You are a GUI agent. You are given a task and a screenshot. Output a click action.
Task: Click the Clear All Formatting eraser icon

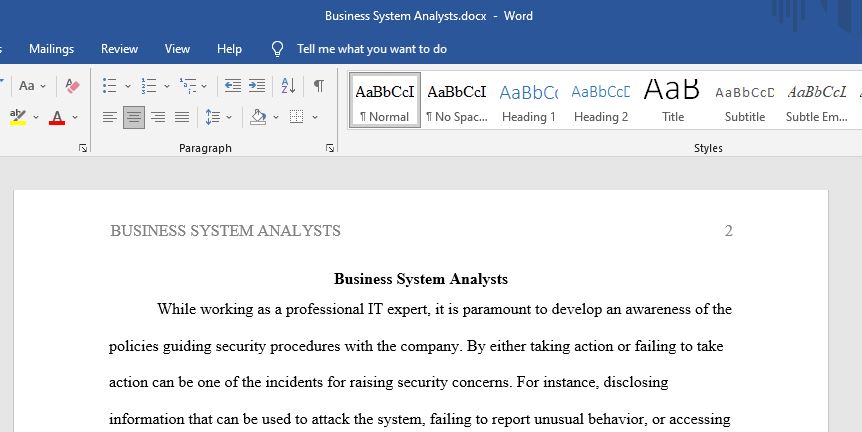click(72, 86)
